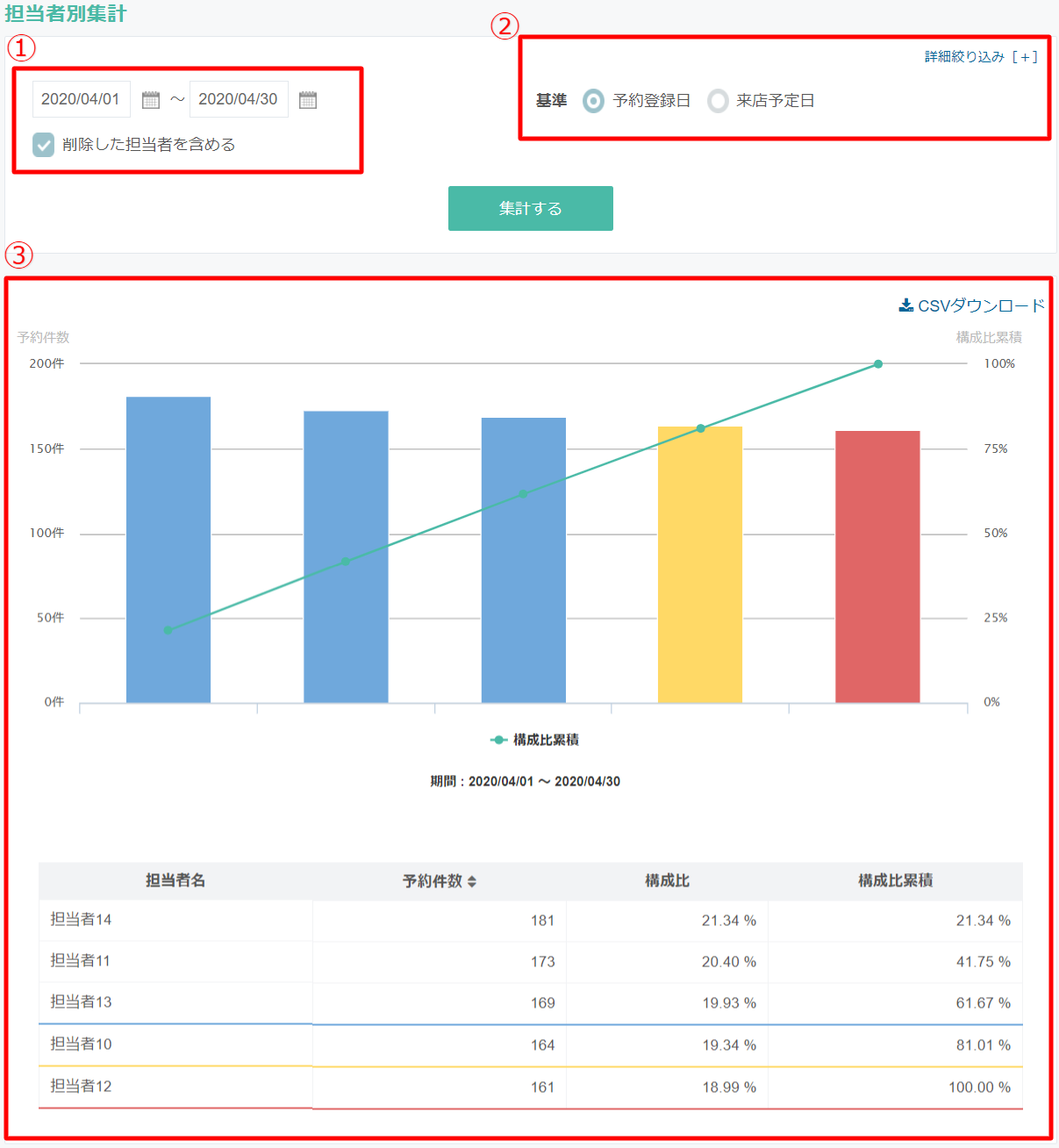Viewport: 1059px width, 1148px height.
Task: Click the CSV download icon
Action: click(906, 305)
